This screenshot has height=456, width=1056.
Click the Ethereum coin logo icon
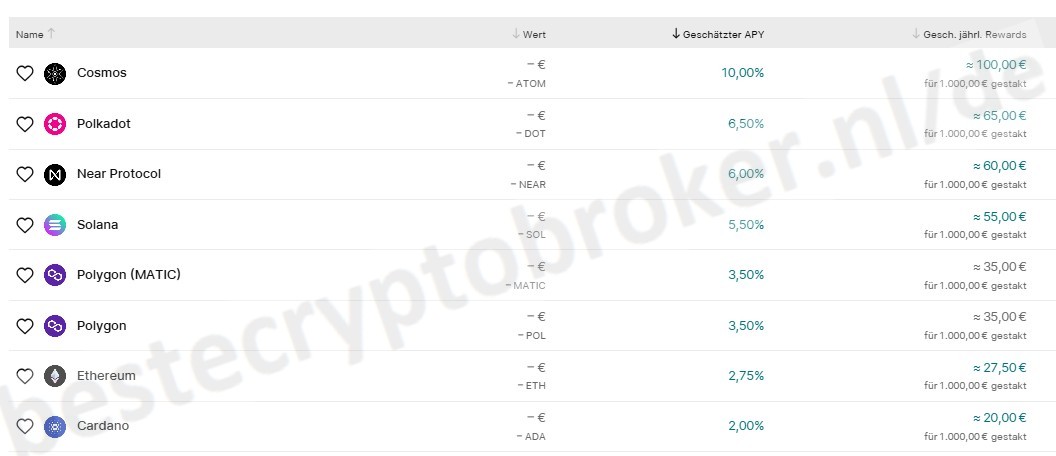coord(55,376)
